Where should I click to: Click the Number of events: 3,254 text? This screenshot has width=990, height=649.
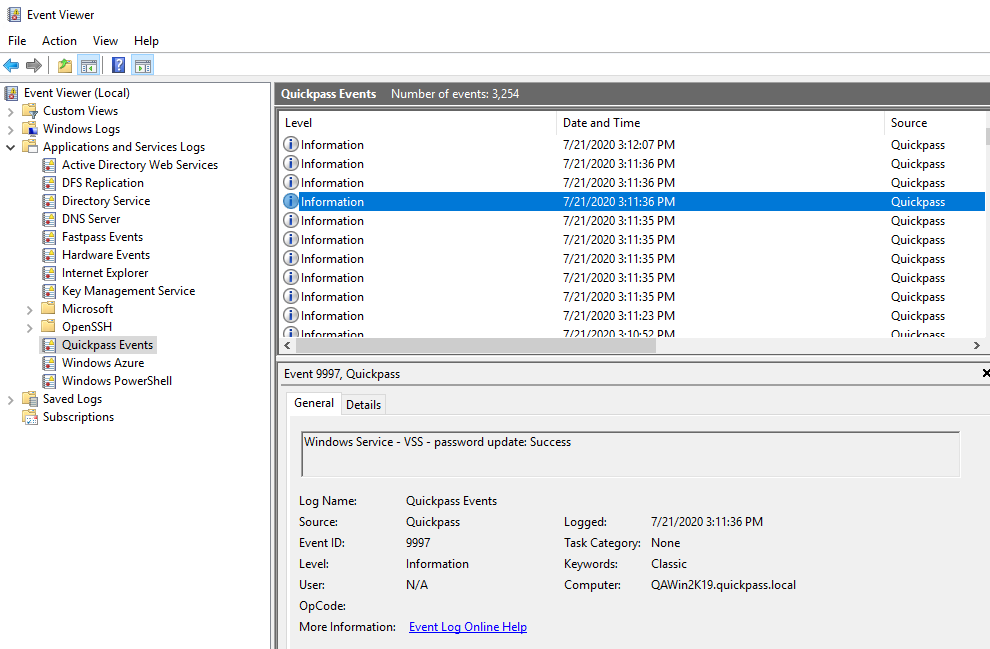(x=455, y=93)
